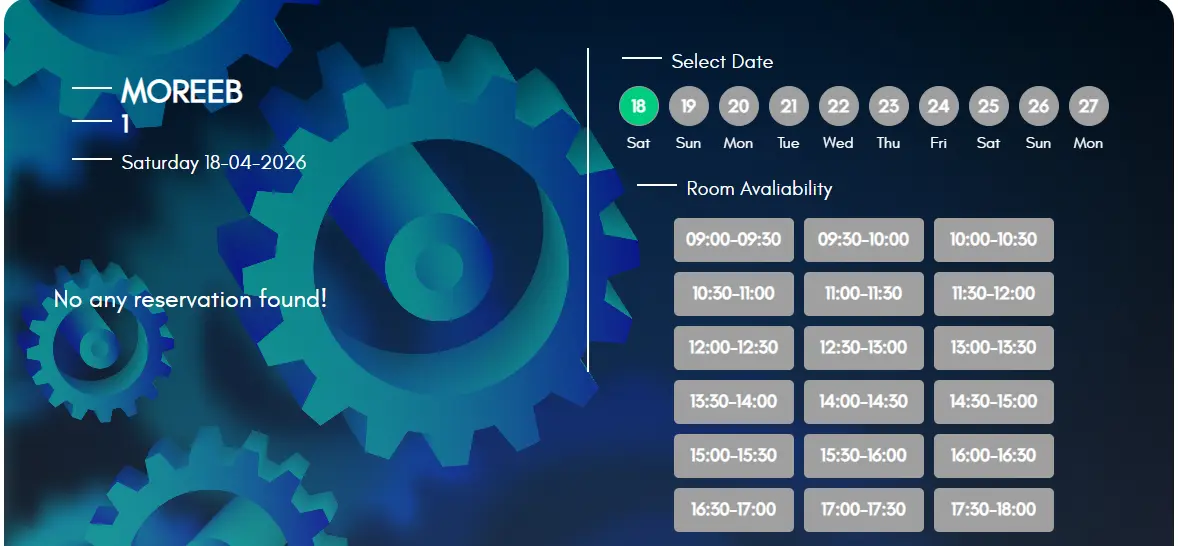This screenshot has width=1178, height=546.
Task: Select Monday 27 date circle
Action: point(1089,105)
